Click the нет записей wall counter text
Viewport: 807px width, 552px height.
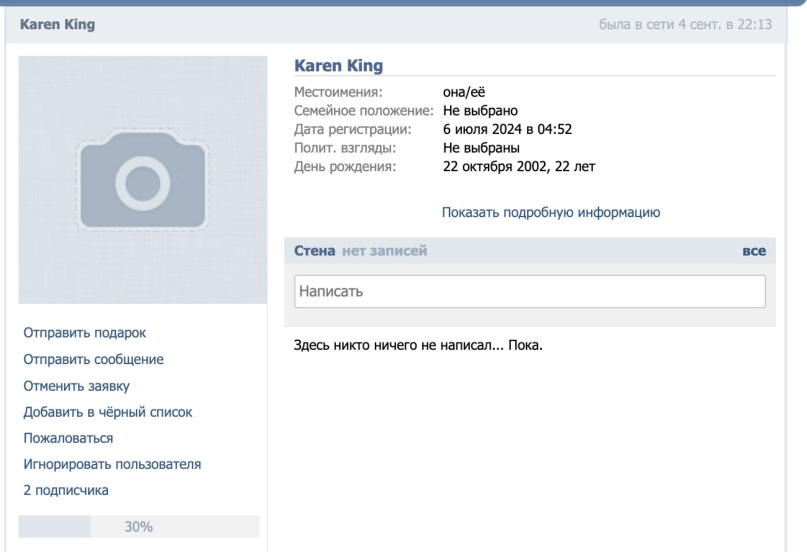tap(384, 251)
